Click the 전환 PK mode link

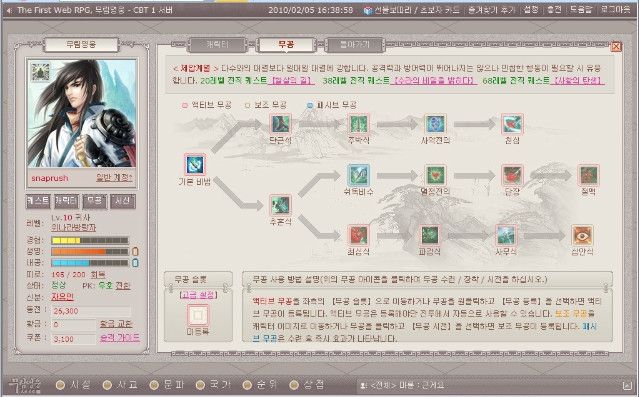point(123,285)
